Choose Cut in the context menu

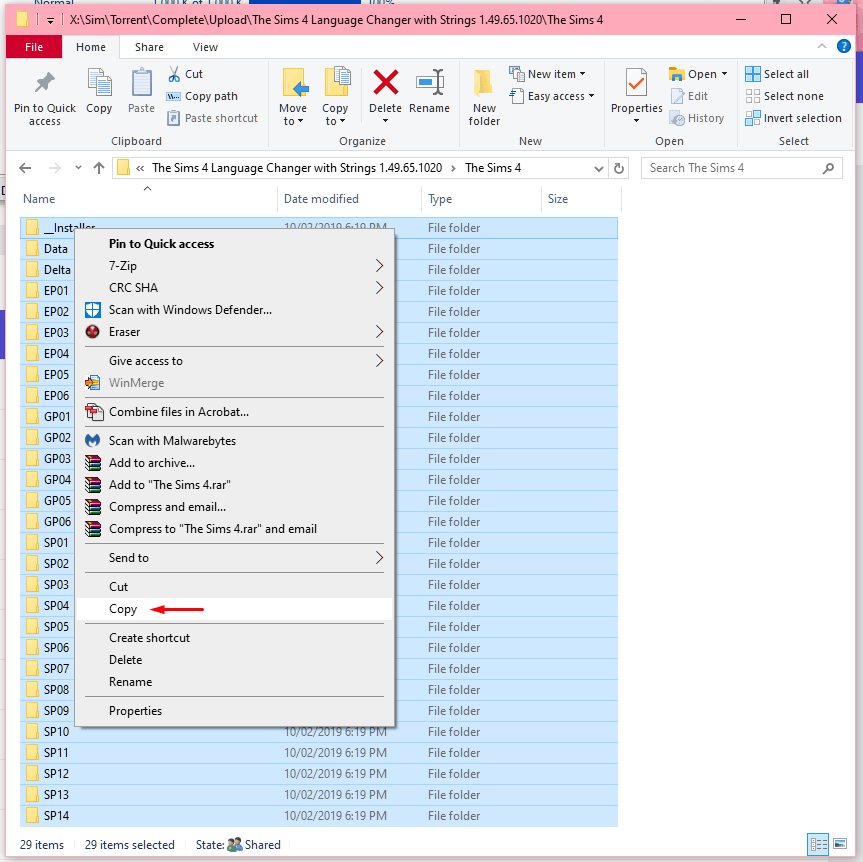(x=234, y=587)
